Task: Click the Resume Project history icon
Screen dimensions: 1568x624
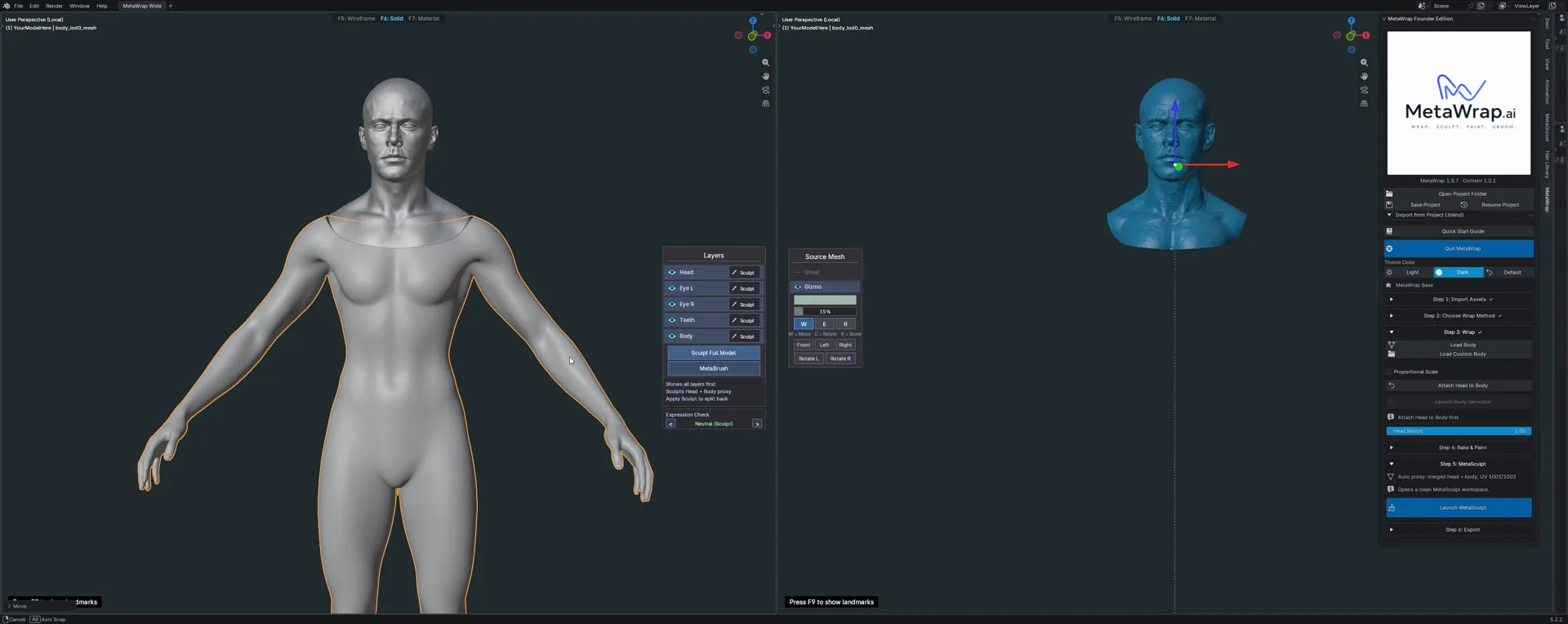Action: pos(1463,205)
